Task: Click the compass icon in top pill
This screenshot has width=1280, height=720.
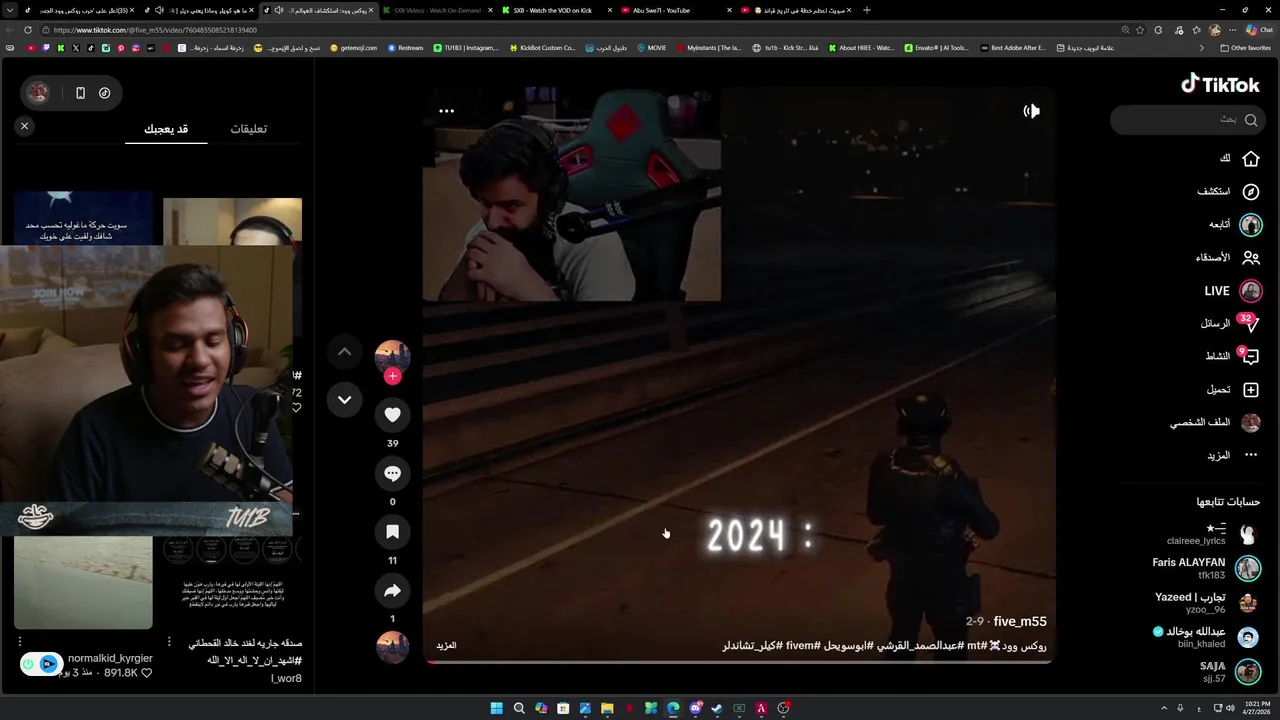Action: coord(104,93)
